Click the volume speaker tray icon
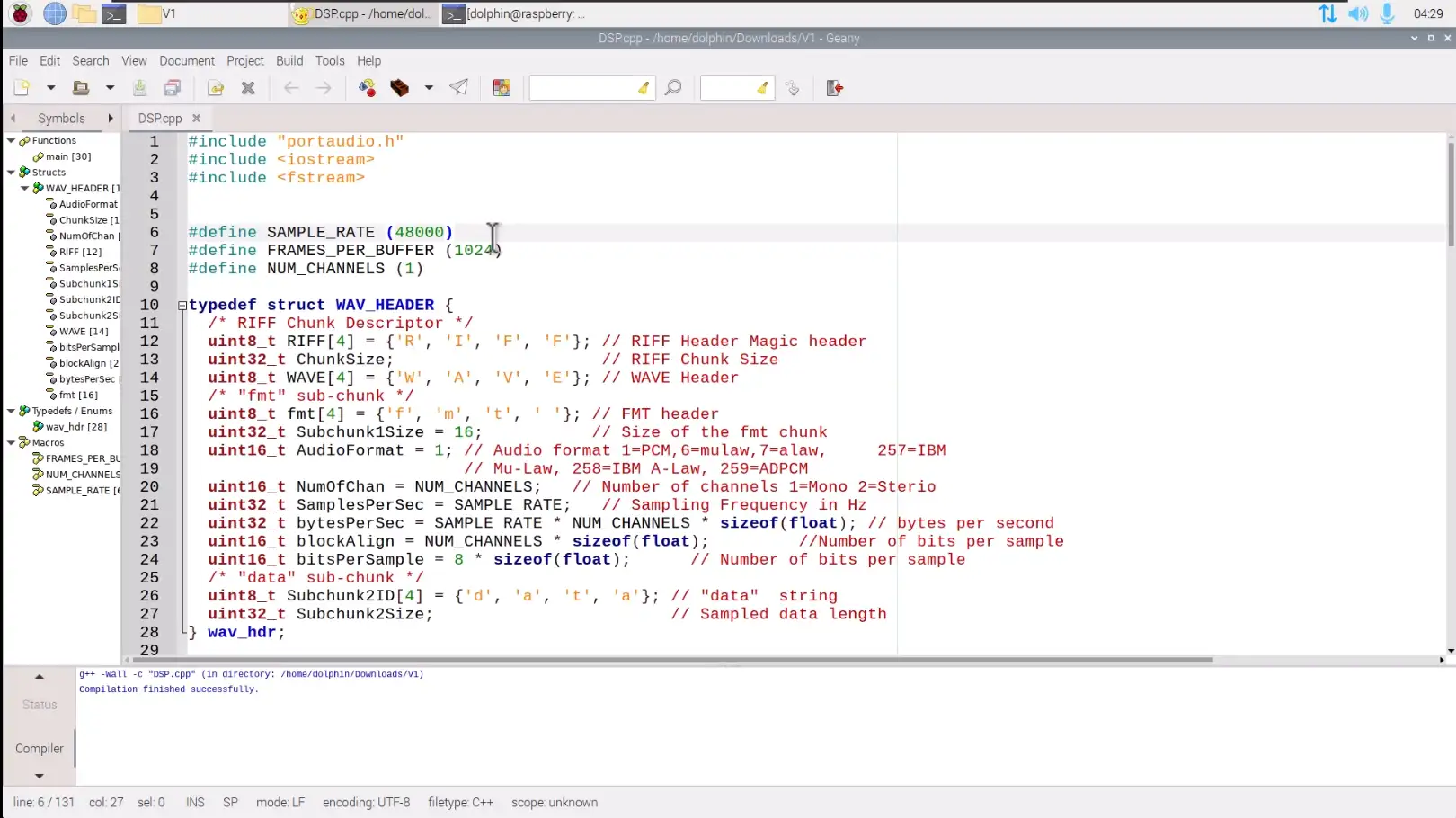1456x818 pixels. tap(1357, 13)
